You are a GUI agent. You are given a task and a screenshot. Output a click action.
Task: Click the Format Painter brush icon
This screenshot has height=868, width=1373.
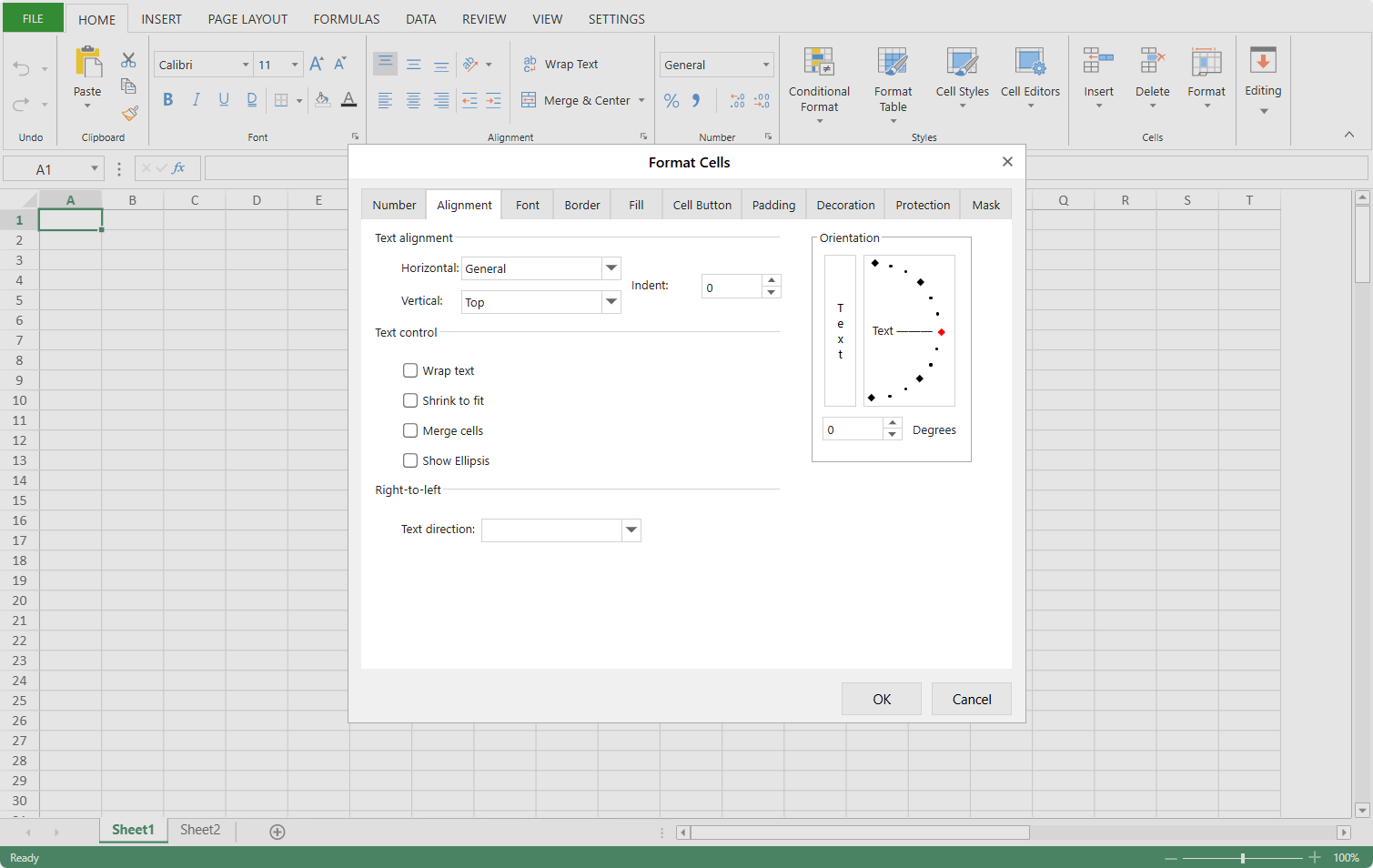coord(129,114)
